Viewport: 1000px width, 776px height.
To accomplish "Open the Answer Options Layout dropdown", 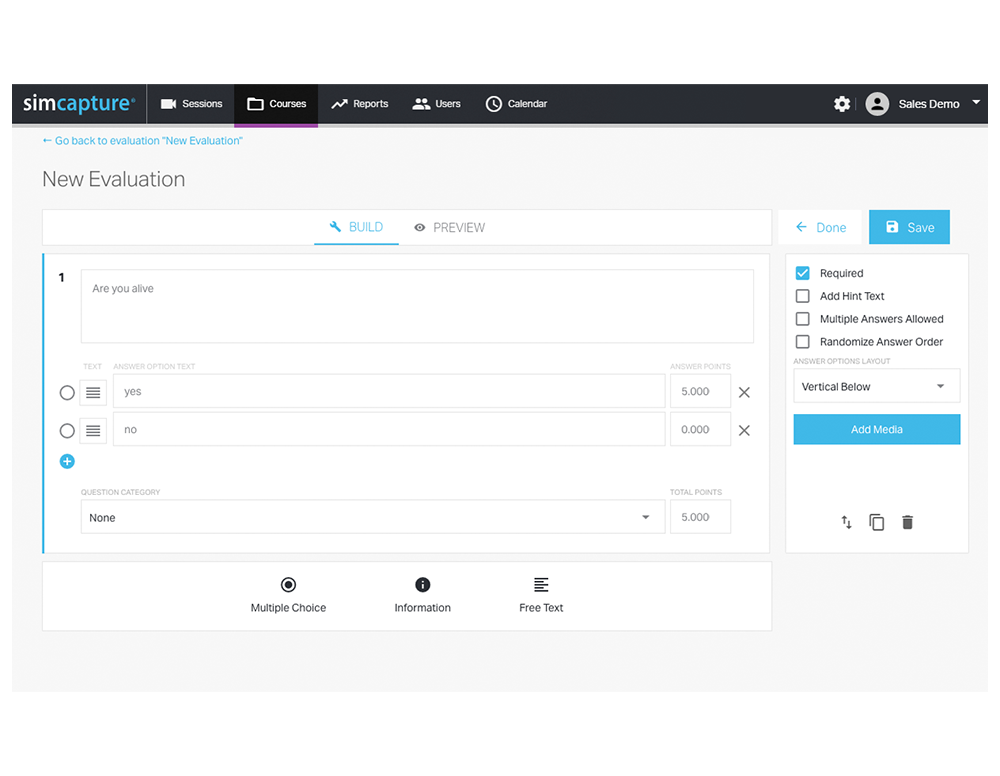I will [x=877, y=385].
